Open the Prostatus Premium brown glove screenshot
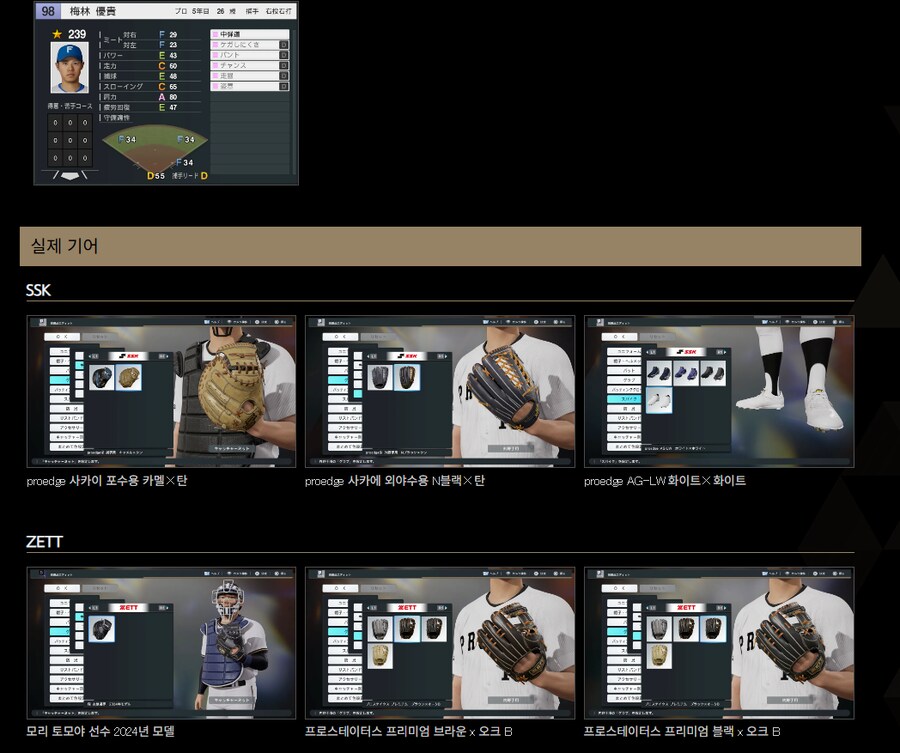The height and width of the screenshot is (753, 900). pyautogui.click(x=440, y=643)
